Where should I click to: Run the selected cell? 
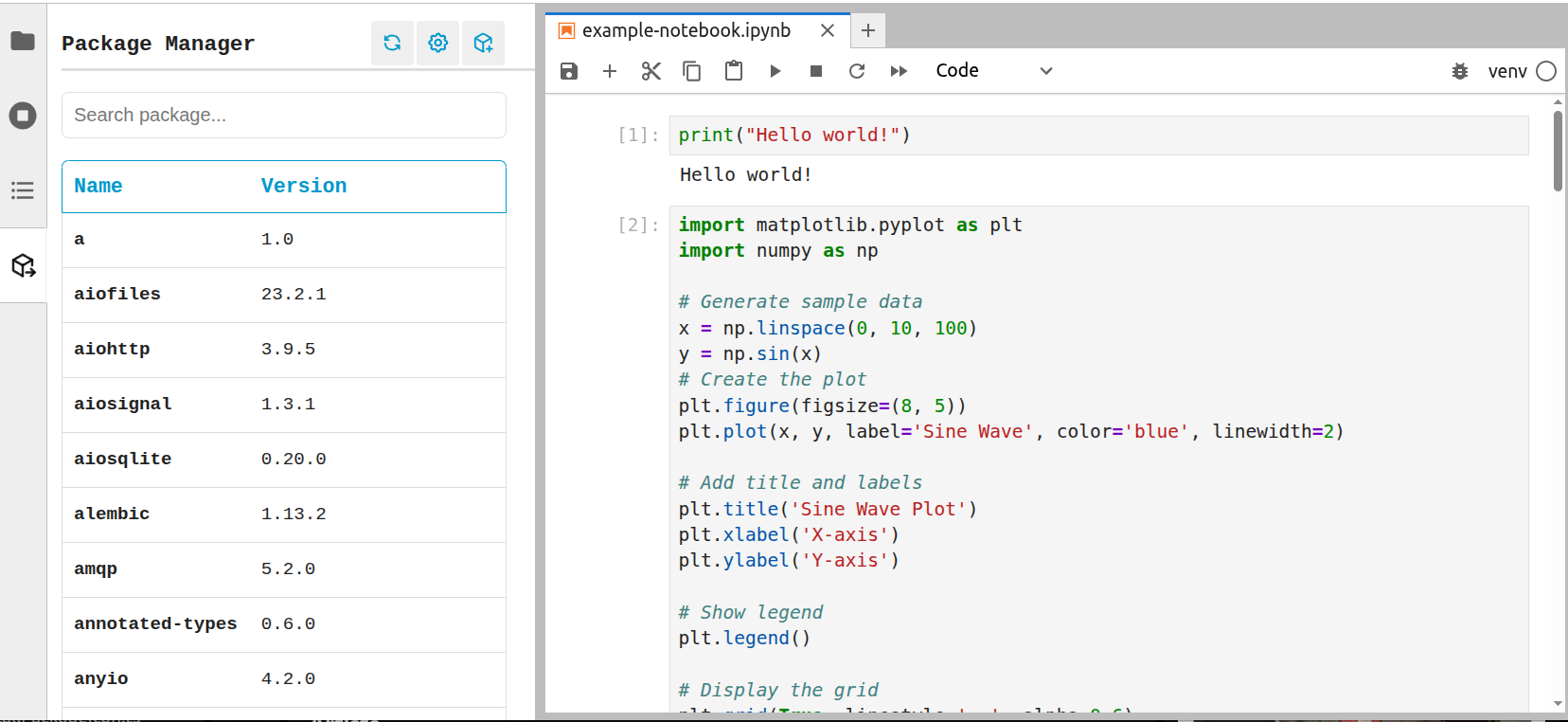coord(775,71)
